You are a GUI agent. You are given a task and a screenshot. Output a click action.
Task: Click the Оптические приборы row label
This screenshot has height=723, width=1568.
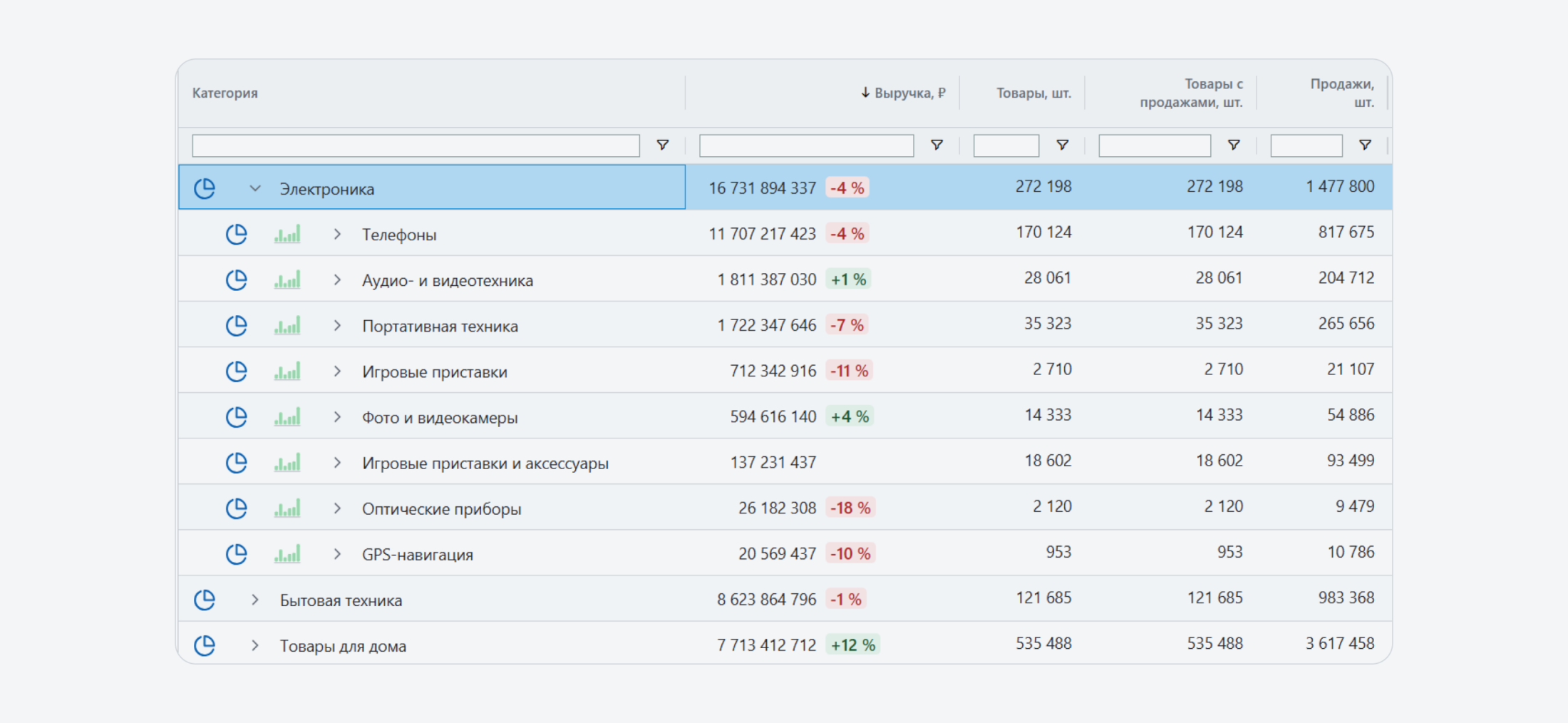441,509
